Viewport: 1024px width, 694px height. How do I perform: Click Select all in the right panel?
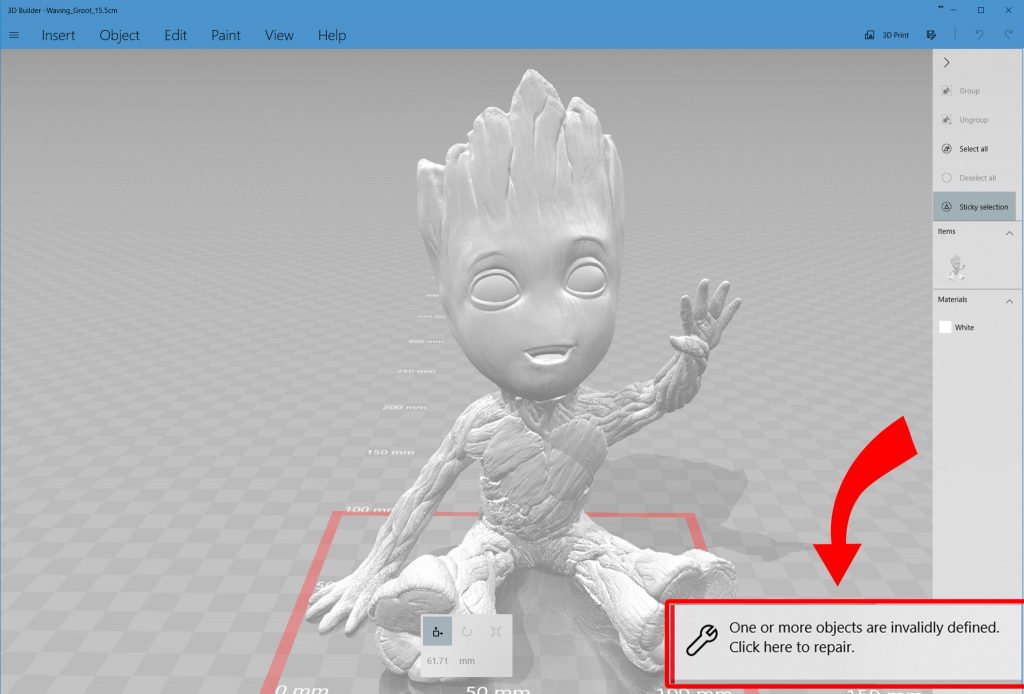coord(970,148)
